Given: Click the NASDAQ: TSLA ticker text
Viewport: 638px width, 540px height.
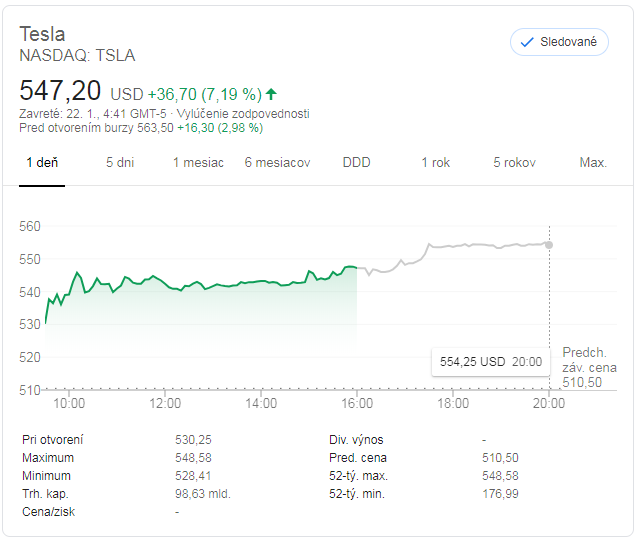Looking at the screenshot, I should pyautogui.click(x=77, y=56).
